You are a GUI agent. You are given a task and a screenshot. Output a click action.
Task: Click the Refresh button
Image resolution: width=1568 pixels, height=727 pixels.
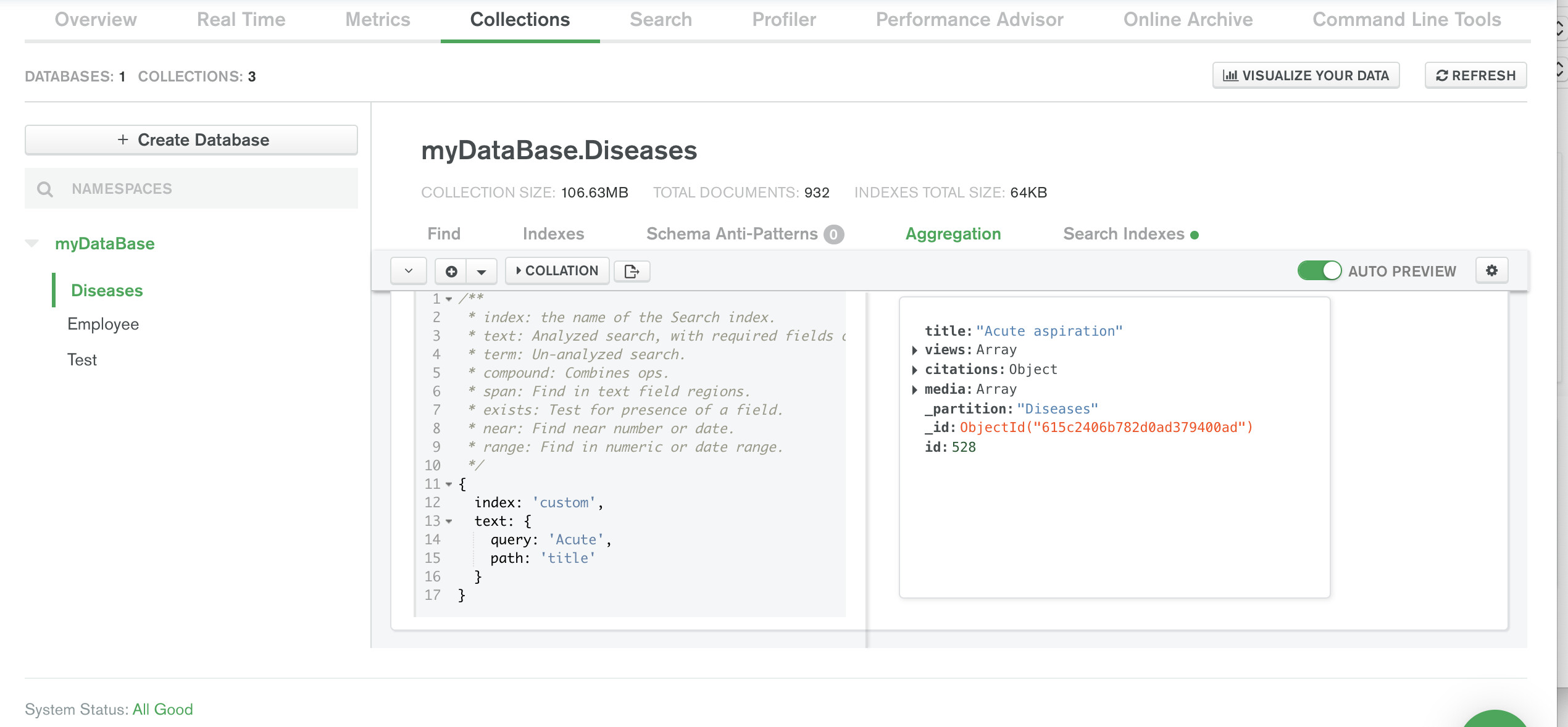click(1475, 76)
